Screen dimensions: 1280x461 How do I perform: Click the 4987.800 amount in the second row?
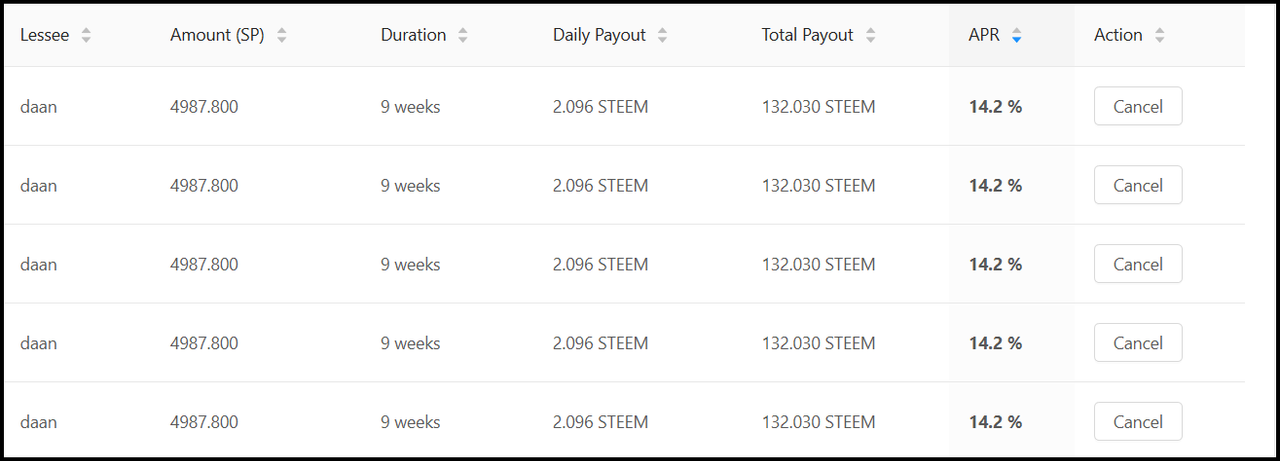204,185
